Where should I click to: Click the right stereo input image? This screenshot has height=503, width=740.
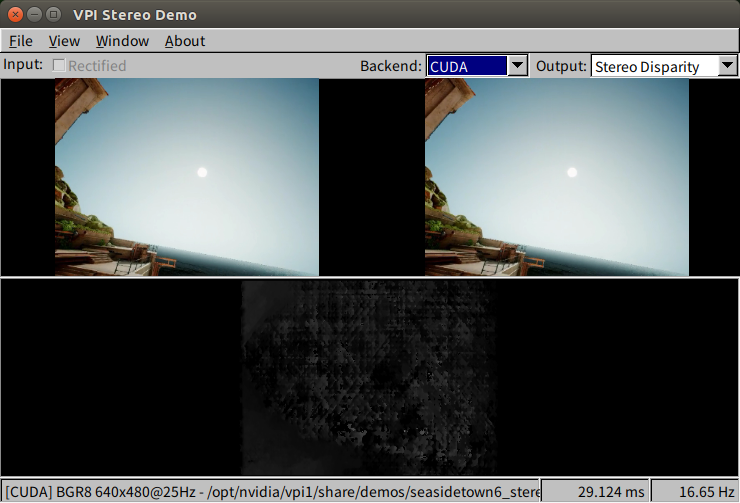coord(557,177)
